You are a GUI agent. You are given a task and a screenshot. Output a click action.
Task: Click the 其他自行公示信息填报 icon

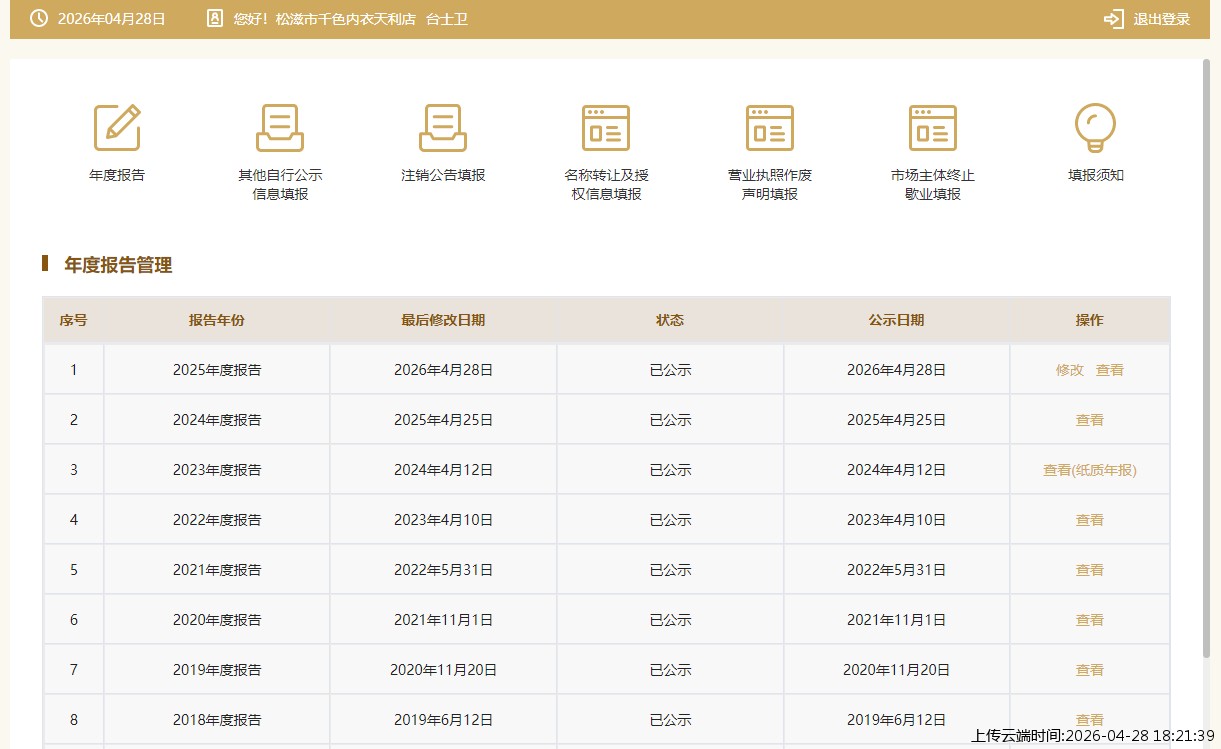tap(280, 128)
